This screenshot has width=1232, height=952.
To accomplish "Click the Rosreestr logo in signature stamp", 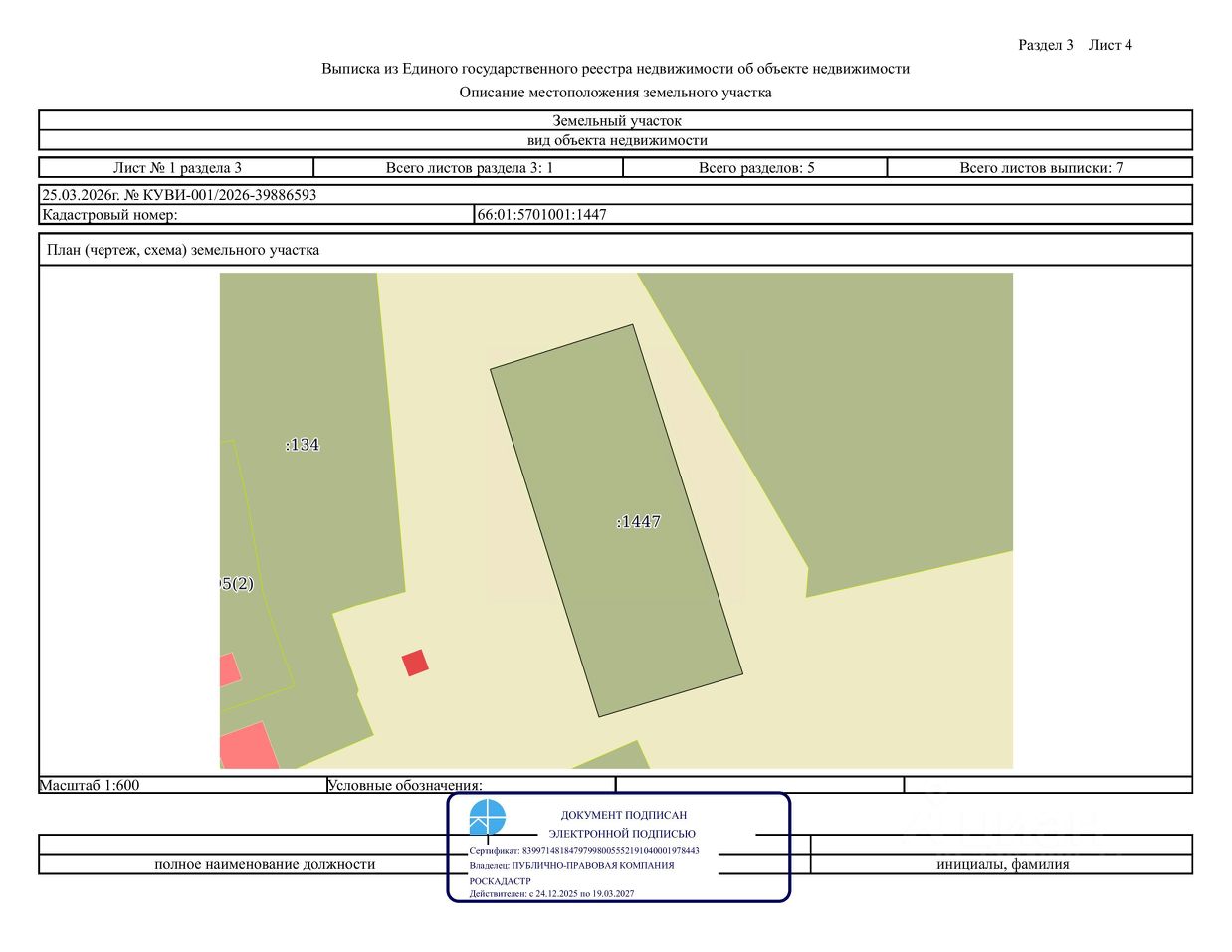I will 488,818.
